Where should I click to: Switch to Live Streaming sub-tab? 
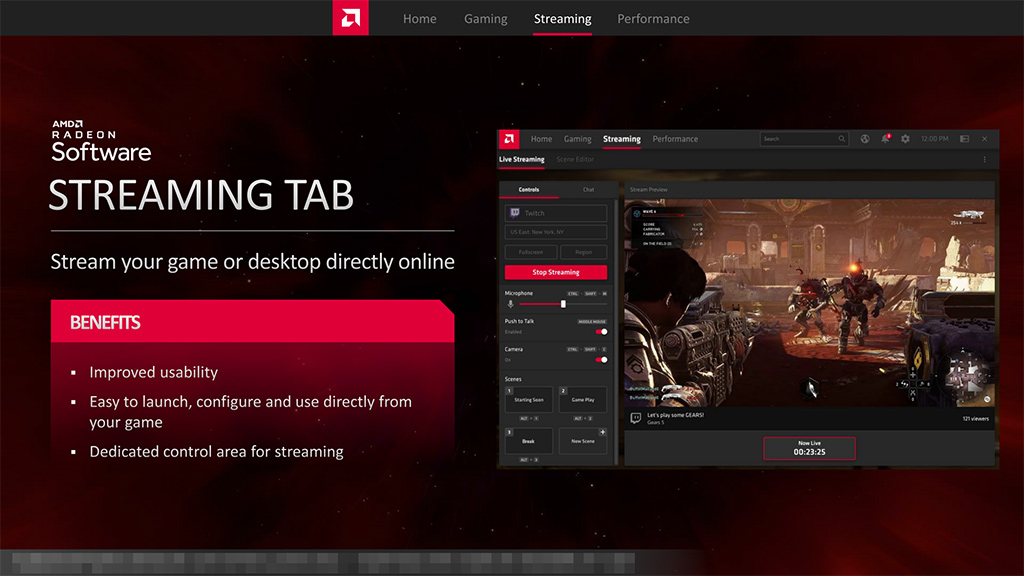coord(521,159)
